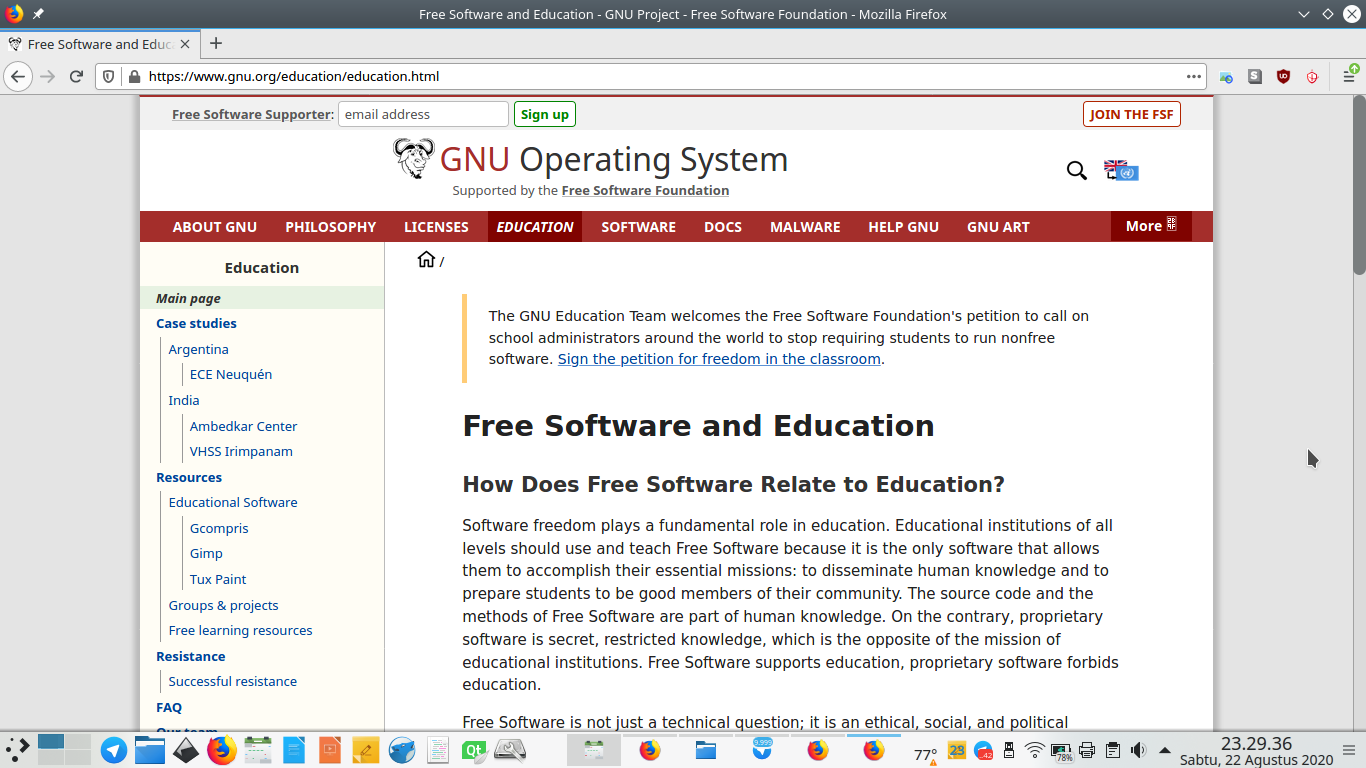This screenshot has height=768, width=1366.
Task: Open the ABOUT GNU menu item
Action: point(215,227)
